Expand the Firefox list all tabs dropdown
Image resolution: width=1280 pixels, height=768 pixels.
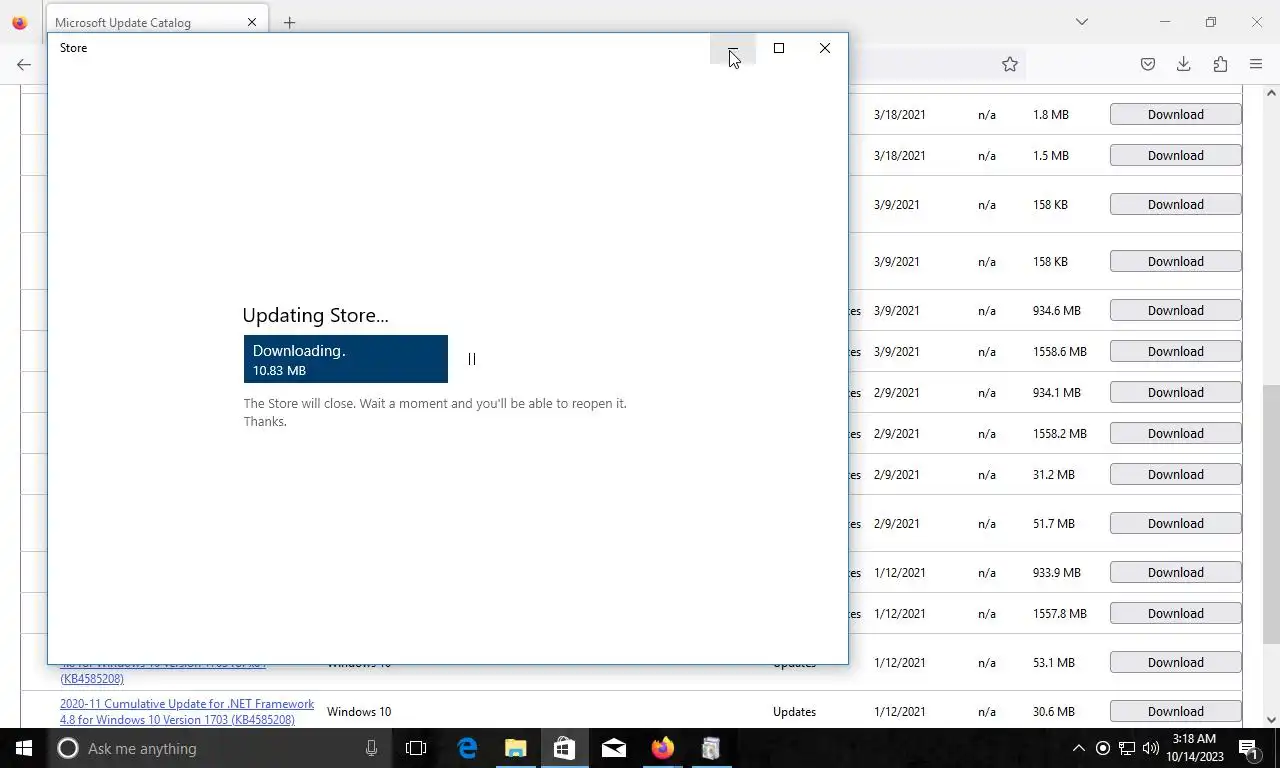1081,22
